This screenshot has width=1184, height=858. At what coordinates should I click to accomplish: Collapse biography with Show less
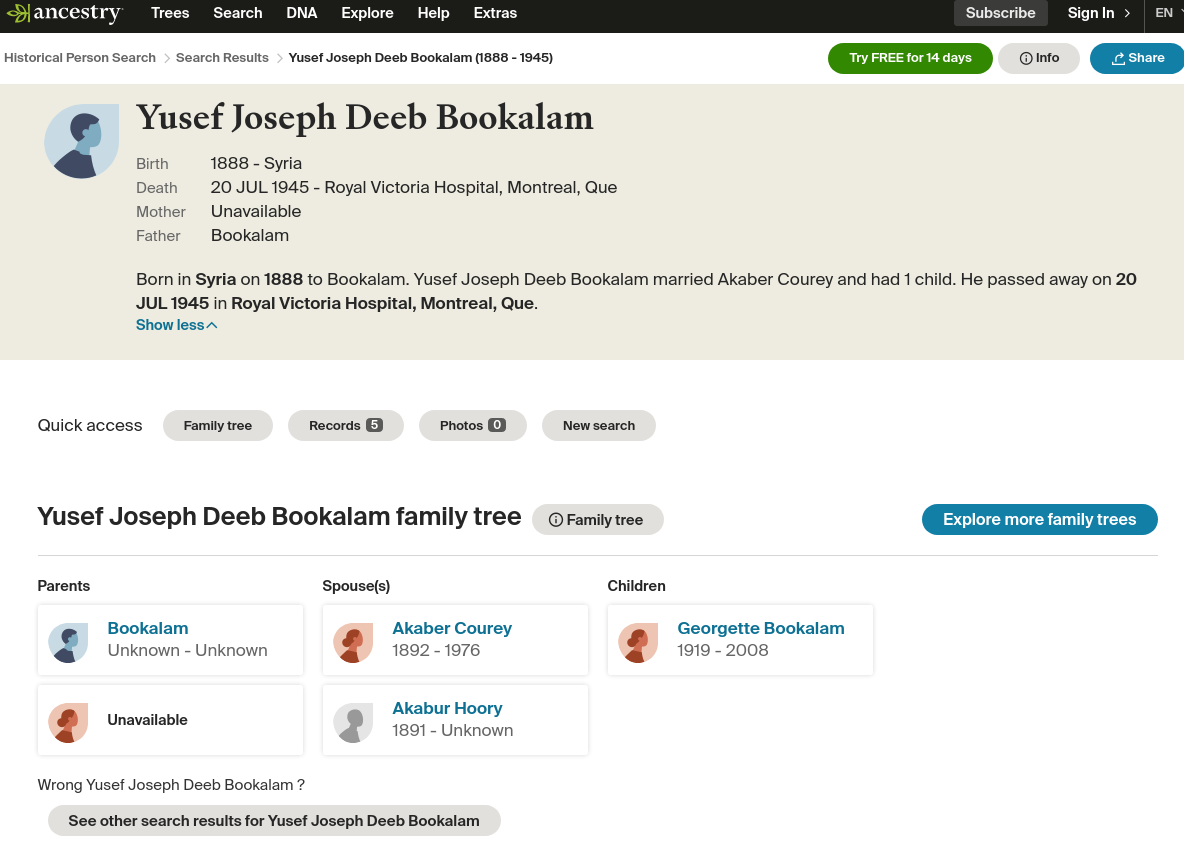tap(177, 325)
